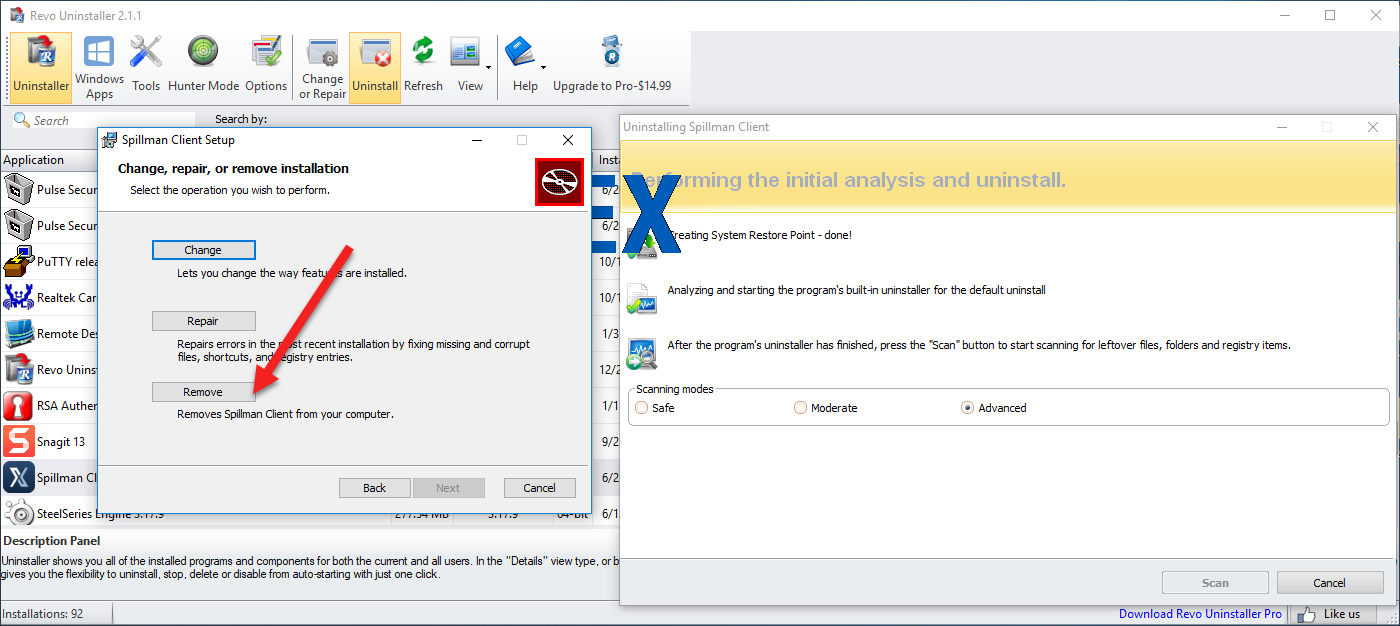Select the Remote Desktop program icon
Screen dimensions: 1400x626
click(19, 334)
